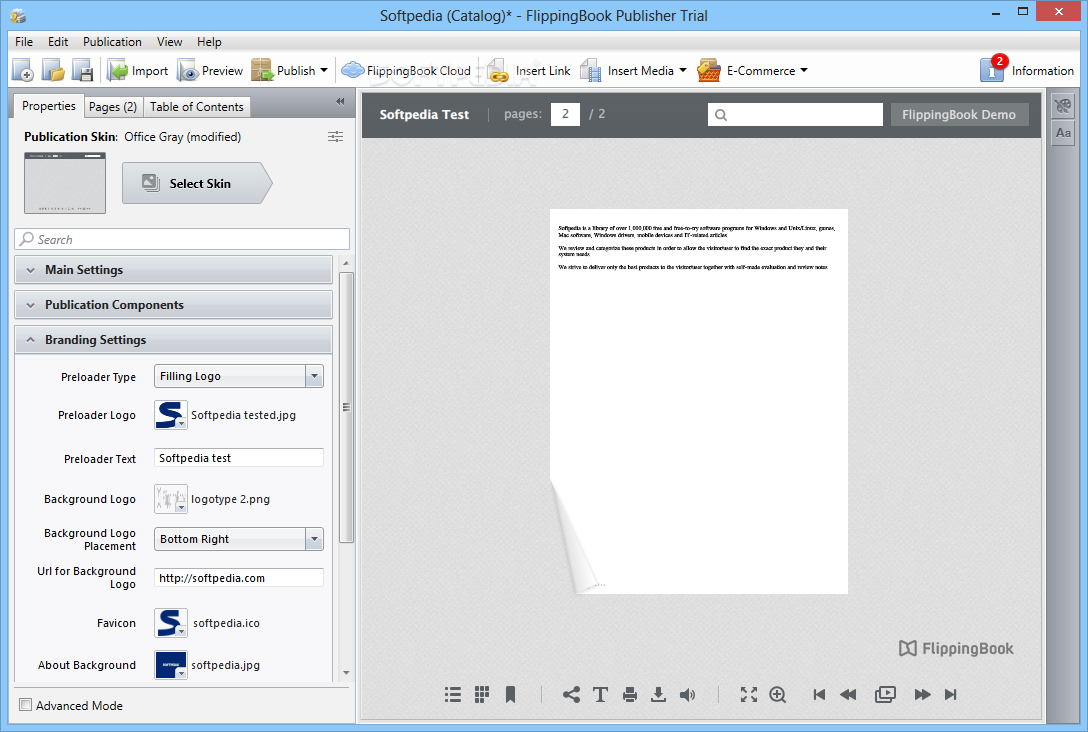This screenshot has width=1088, height=732.
Task: Select the Properties tab
Action: click(49, 106)
